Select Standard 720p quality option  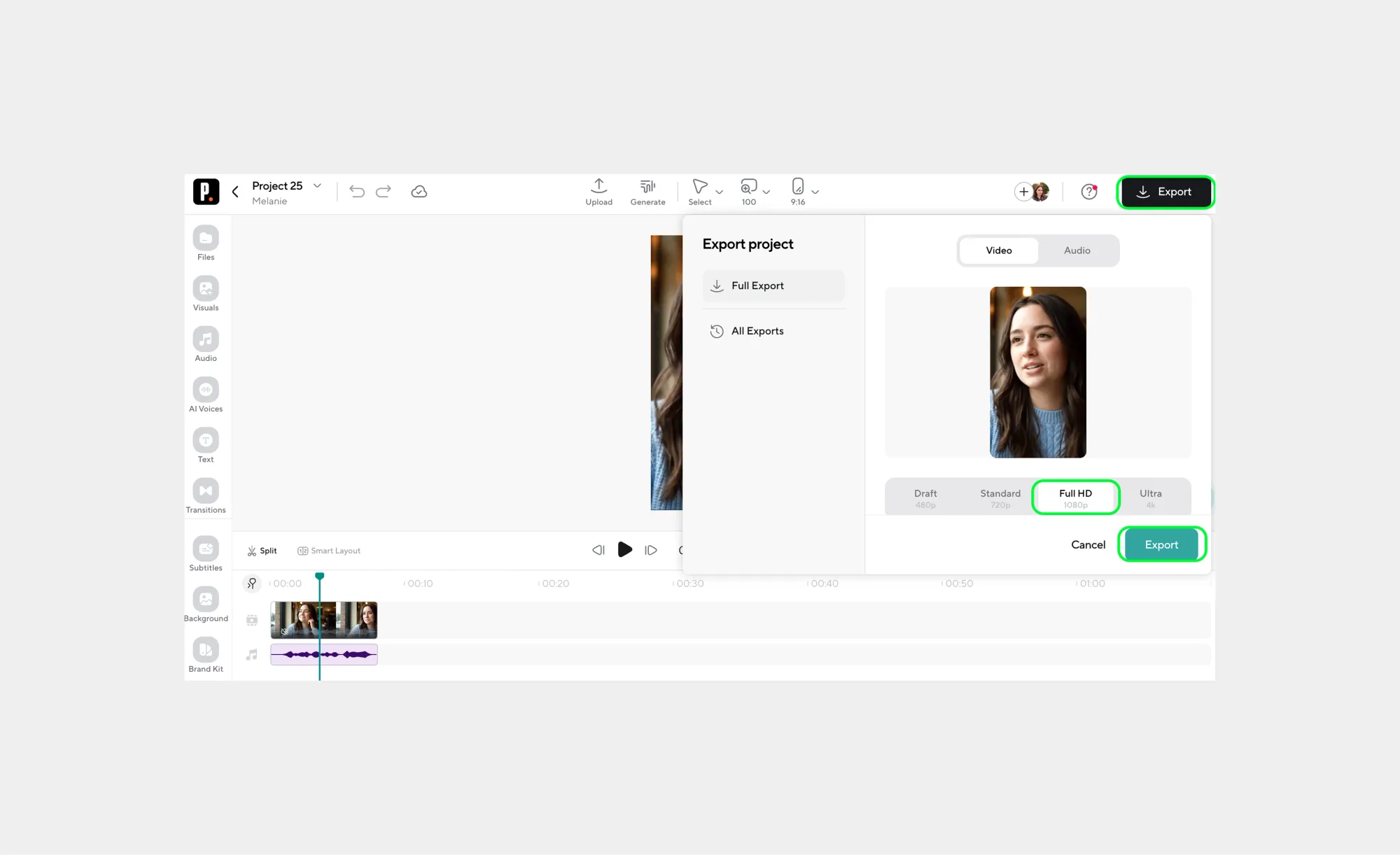pyautogui.click(x=1000, y=497)
